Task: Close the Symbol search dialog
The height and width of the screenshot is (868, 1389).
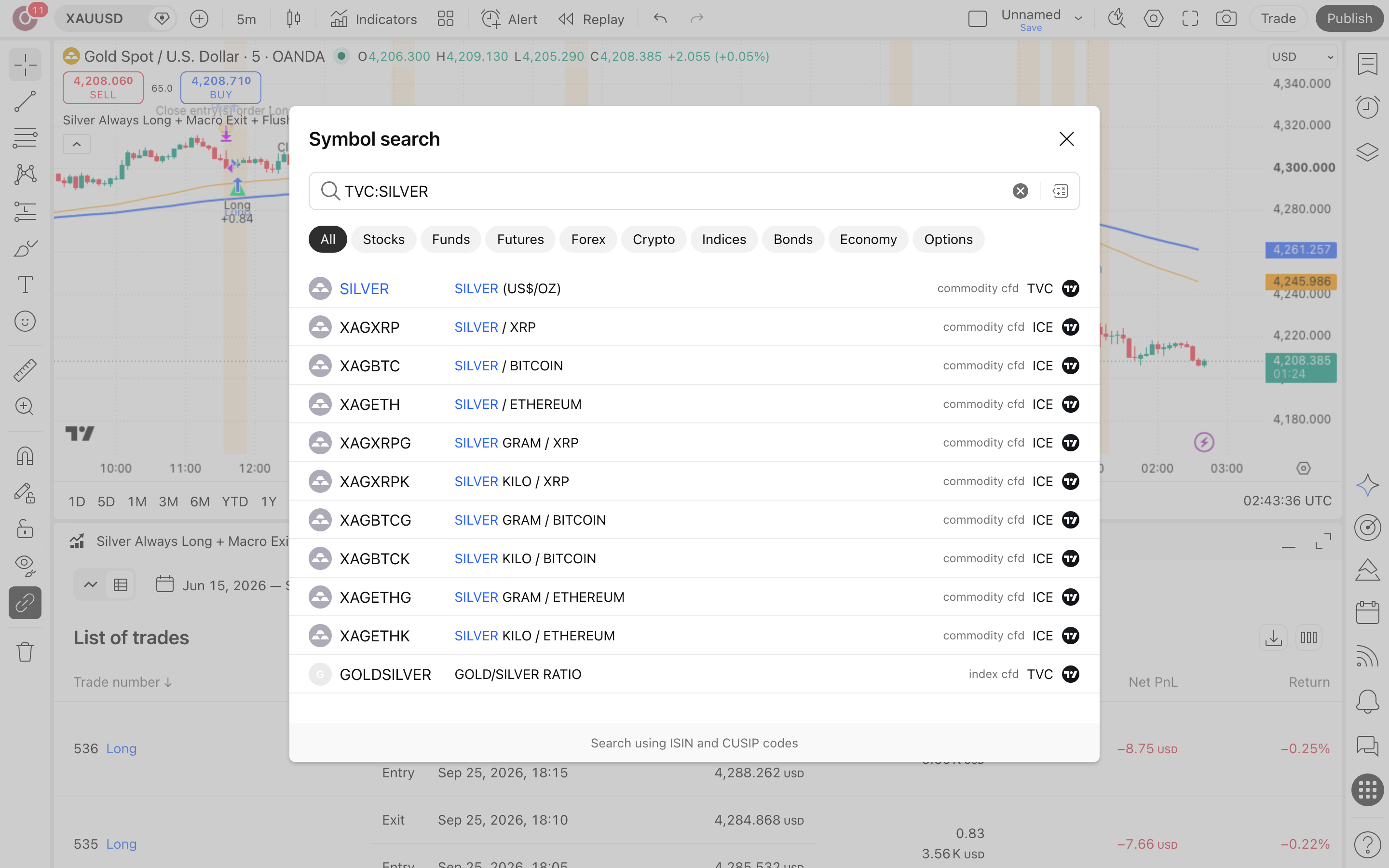Action: coord(1066,139)
